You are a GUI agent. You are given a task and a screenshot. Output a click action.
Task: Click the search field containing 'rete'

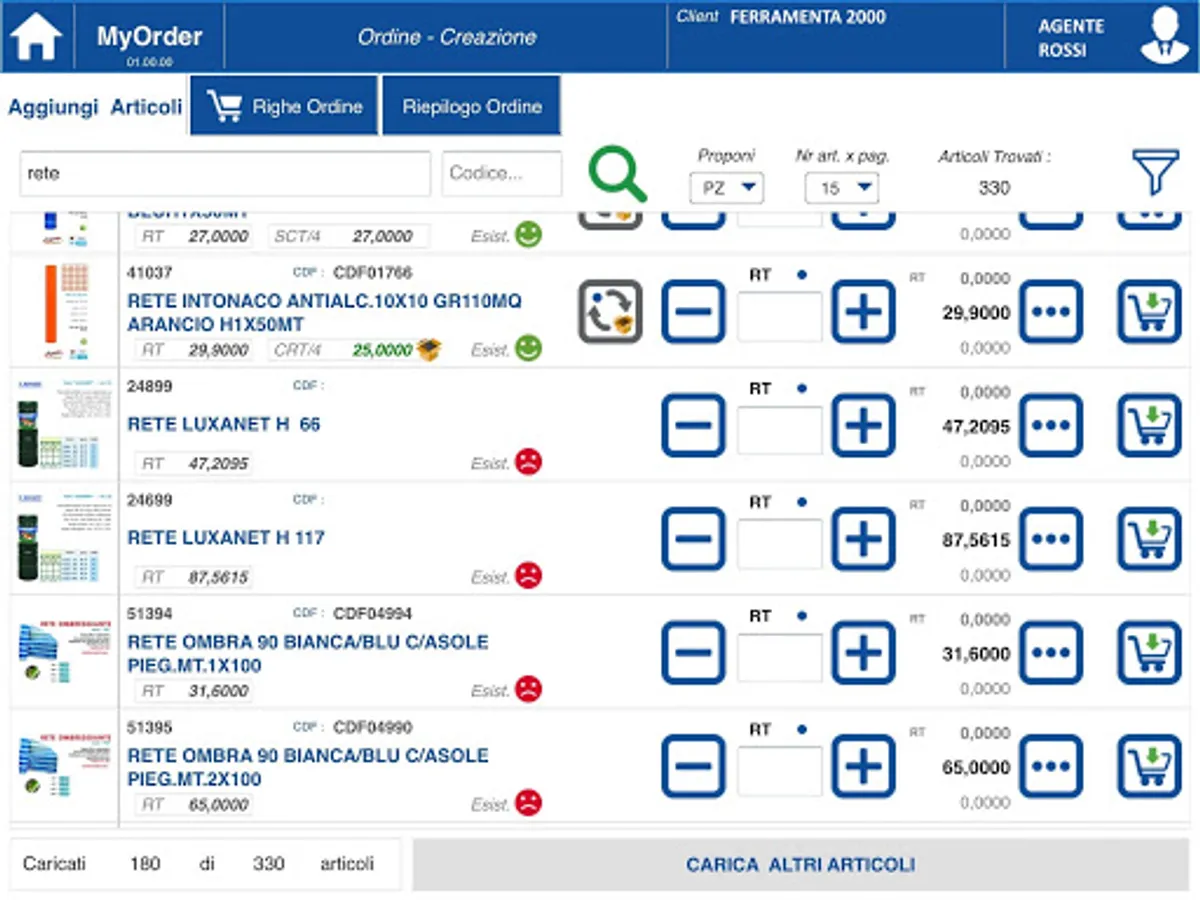[x=225, y=173]
